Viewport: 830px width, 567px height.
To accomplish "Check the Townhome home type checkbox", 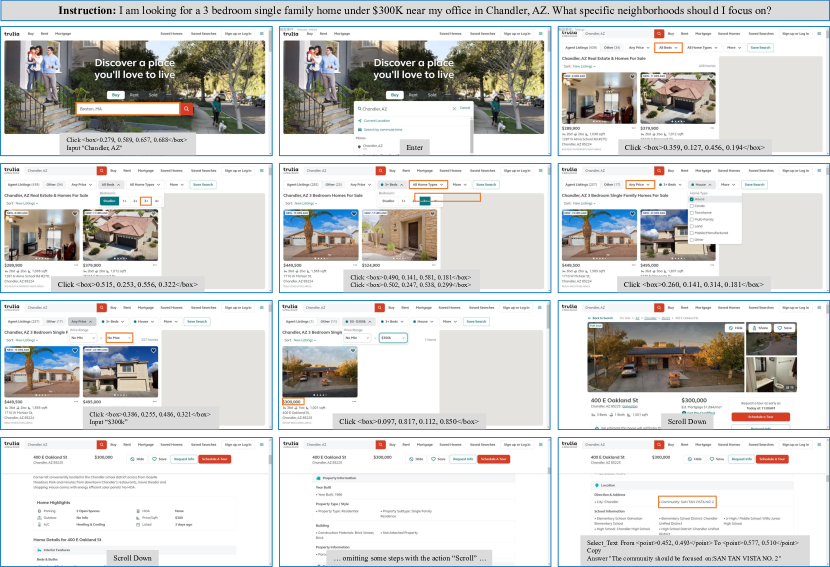I will click(692, 212).
